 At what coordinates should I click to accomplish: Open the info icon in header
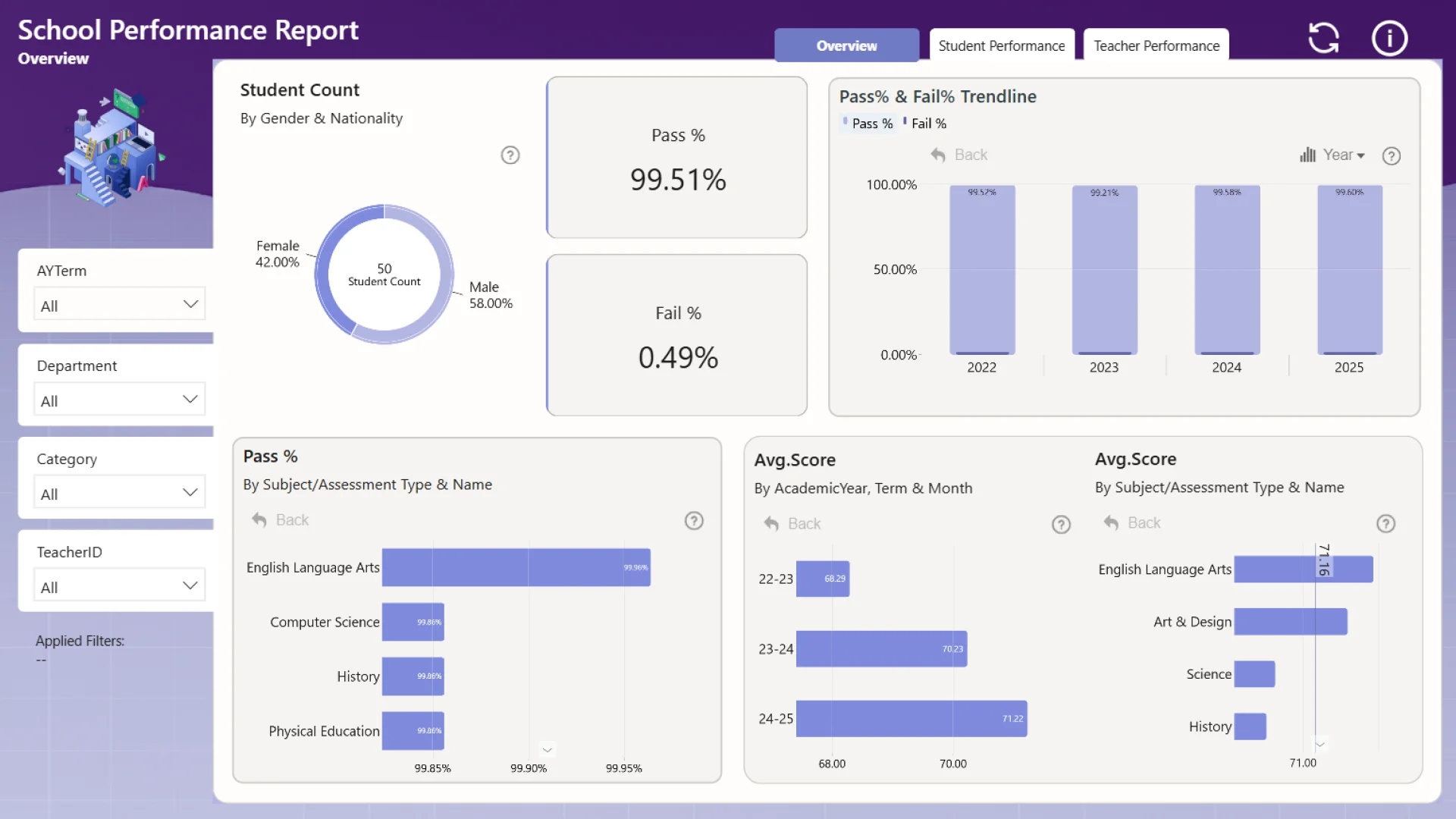pos(1389,38)
